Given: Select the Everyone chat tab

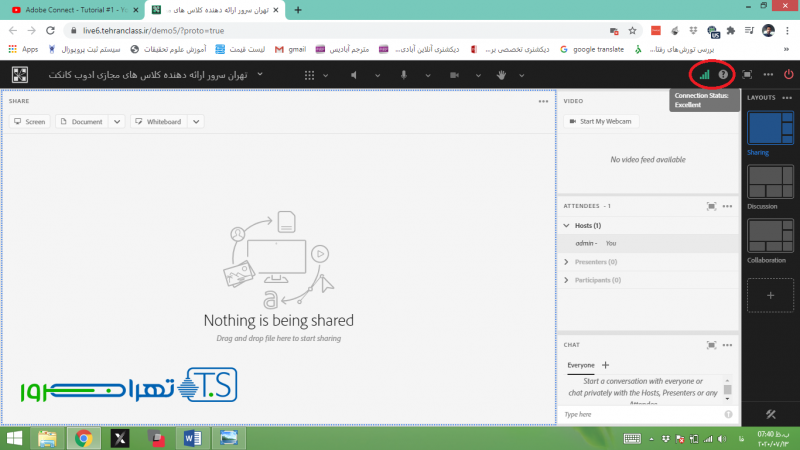Looking at the screenshot, I should tap(581, 366).
